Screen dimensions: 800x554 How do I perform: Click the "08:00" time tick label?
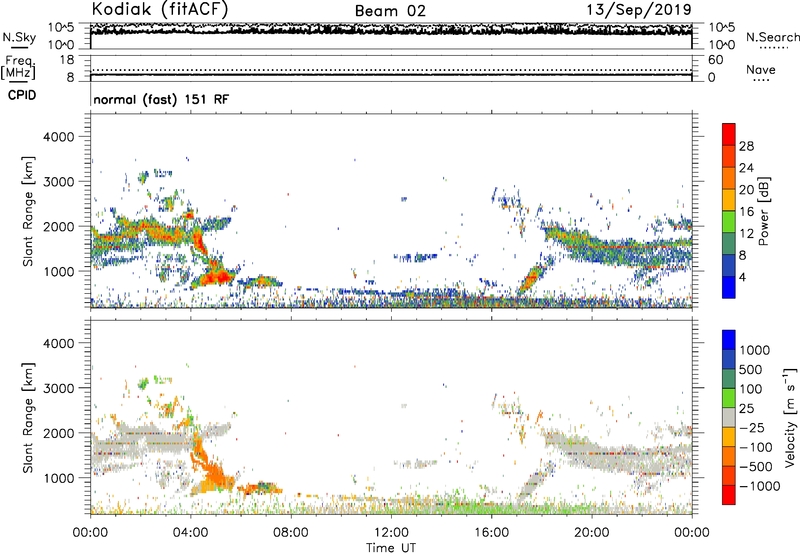pos(290,533)
